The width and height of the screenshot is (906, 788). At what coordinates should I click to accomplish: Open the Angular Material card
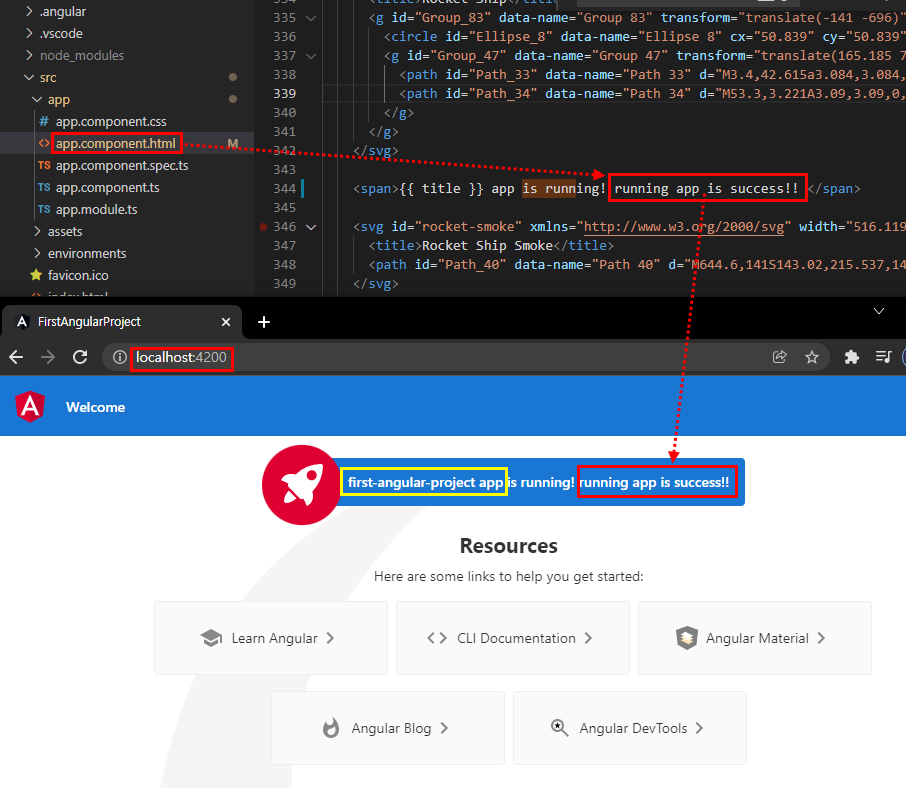click(755, 638)
